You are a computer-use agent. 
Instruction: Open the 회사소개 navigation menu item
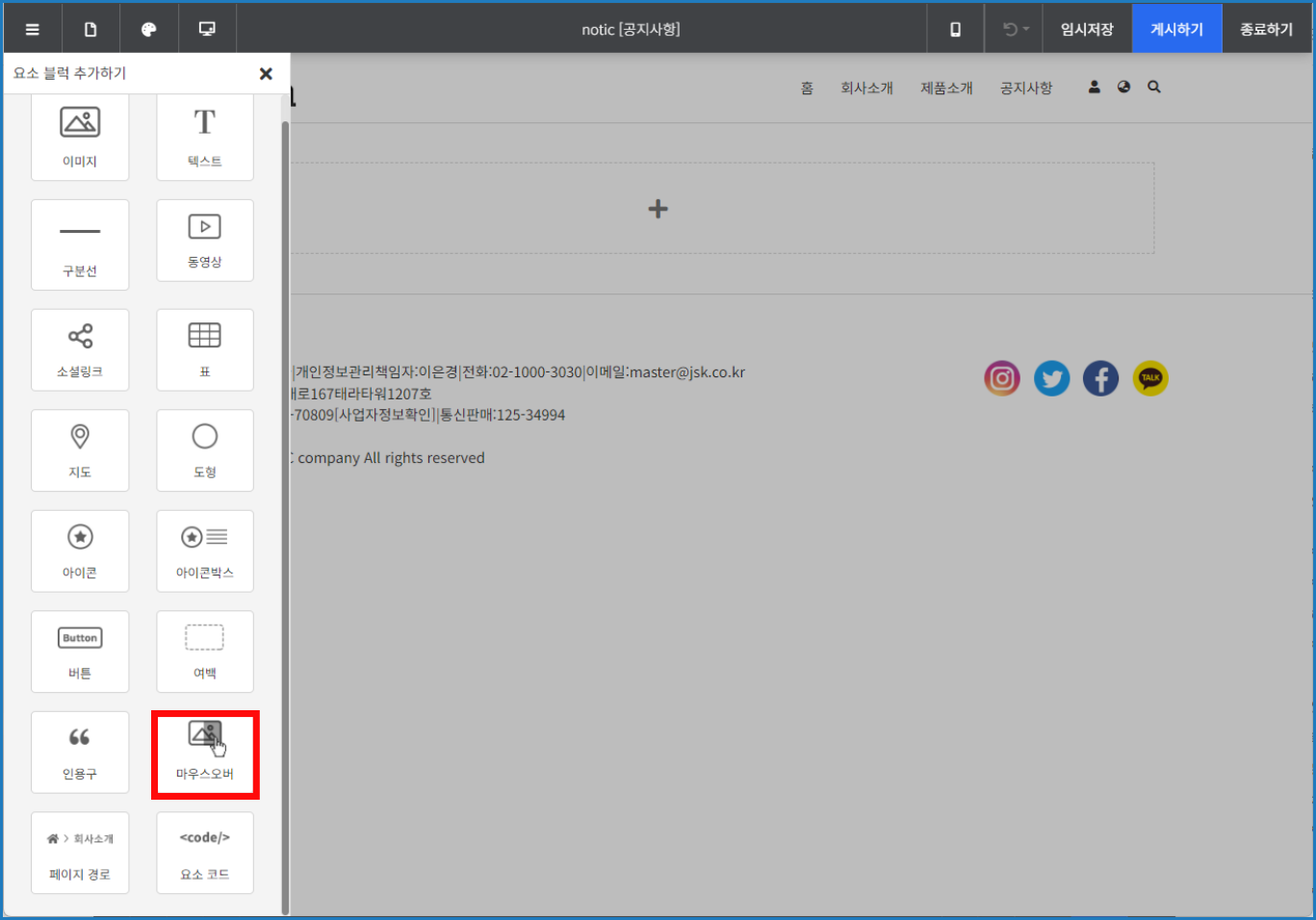click(x=866, y=88)
